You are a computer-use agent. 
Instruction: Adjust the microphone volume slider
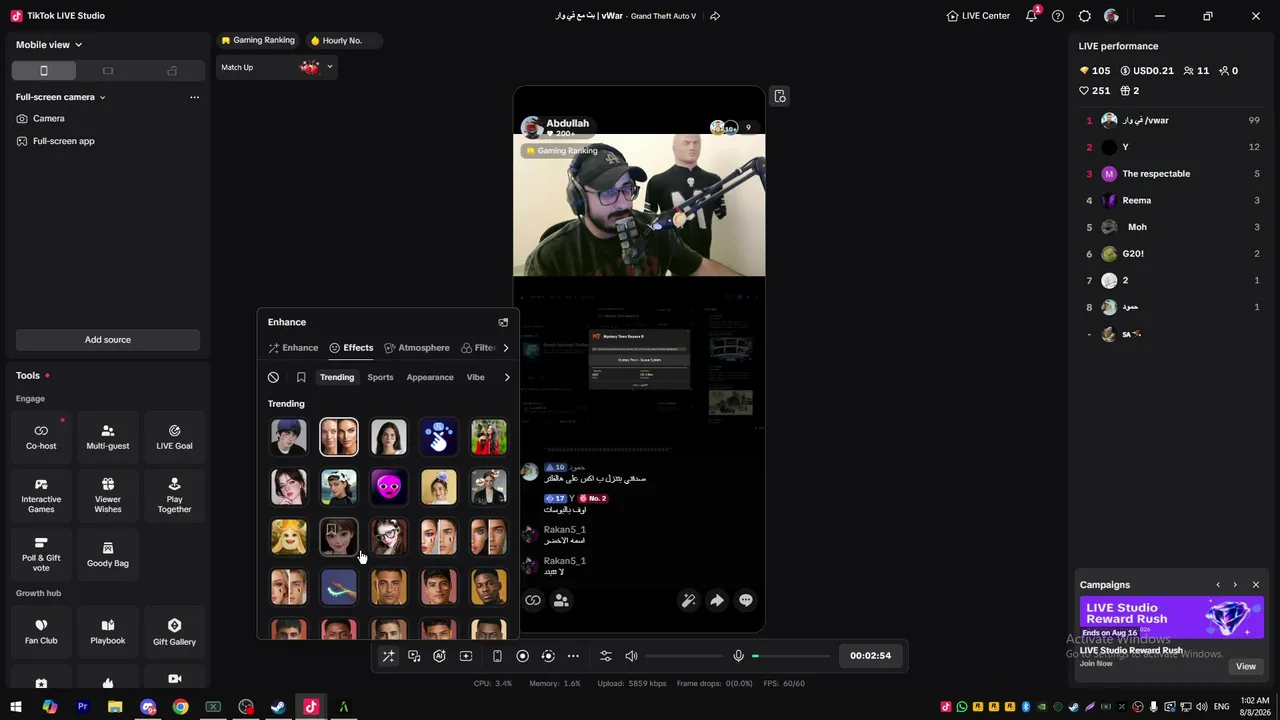(791, 656)
